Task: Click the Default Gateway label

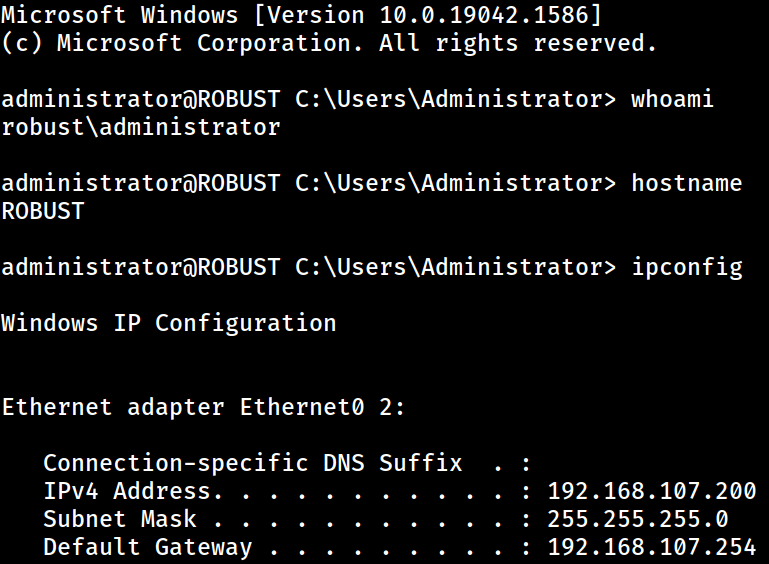Action: pyautogui.click(x=147, y=548)
